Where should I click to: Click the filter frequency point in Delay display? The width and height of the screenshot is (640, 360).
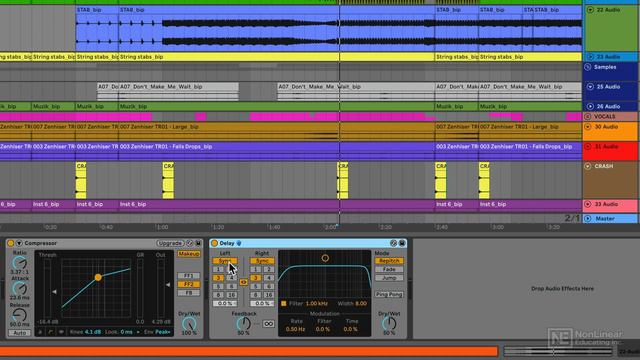(x=325, y=258)
